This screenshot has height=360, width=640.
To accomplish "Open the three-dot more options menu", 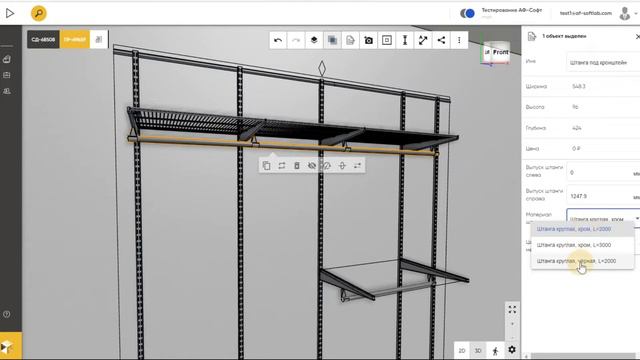I will pos(459,40).
